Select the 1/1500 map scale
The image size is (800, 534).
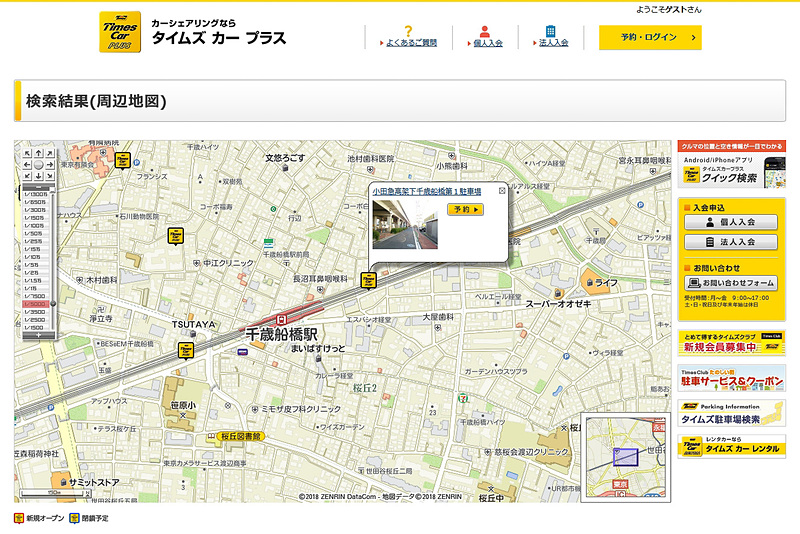click(x=36, y=327)
